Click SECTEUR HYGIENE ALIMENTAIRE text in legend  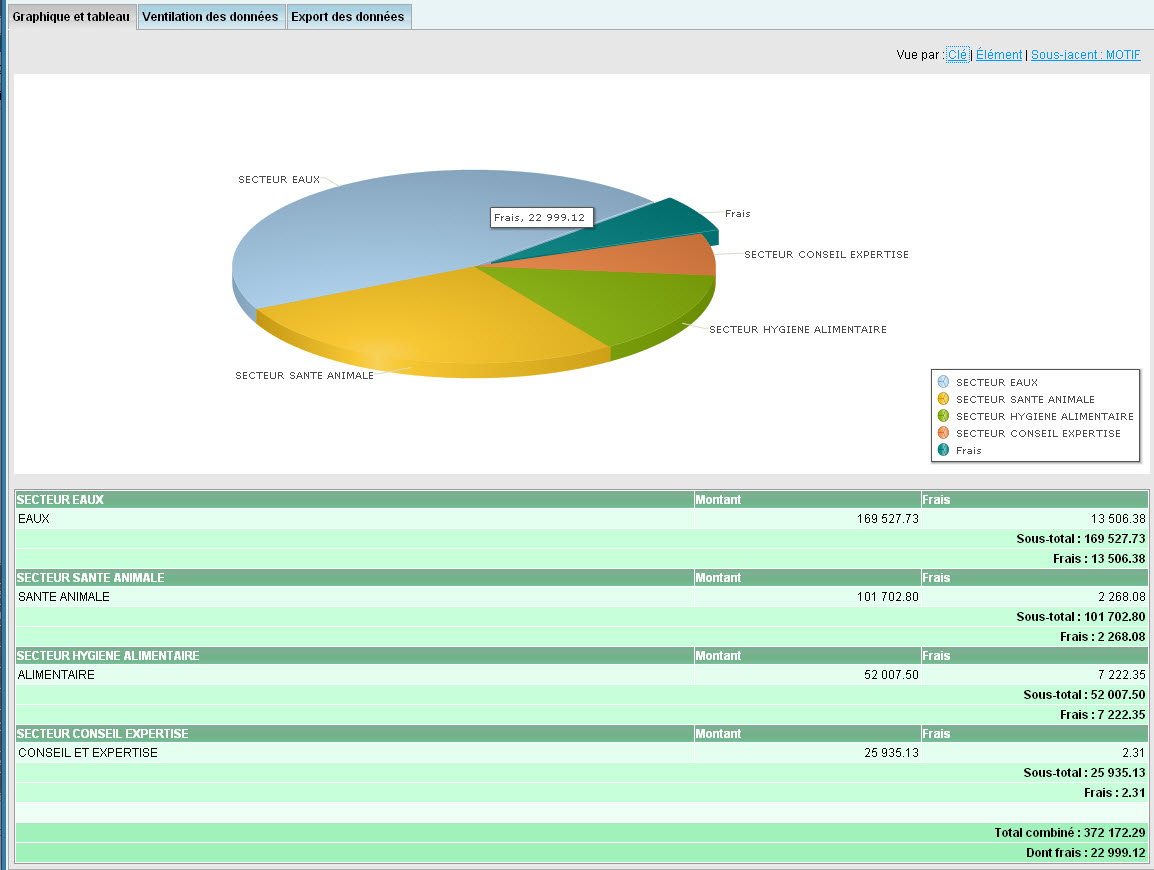point(1044,416)
